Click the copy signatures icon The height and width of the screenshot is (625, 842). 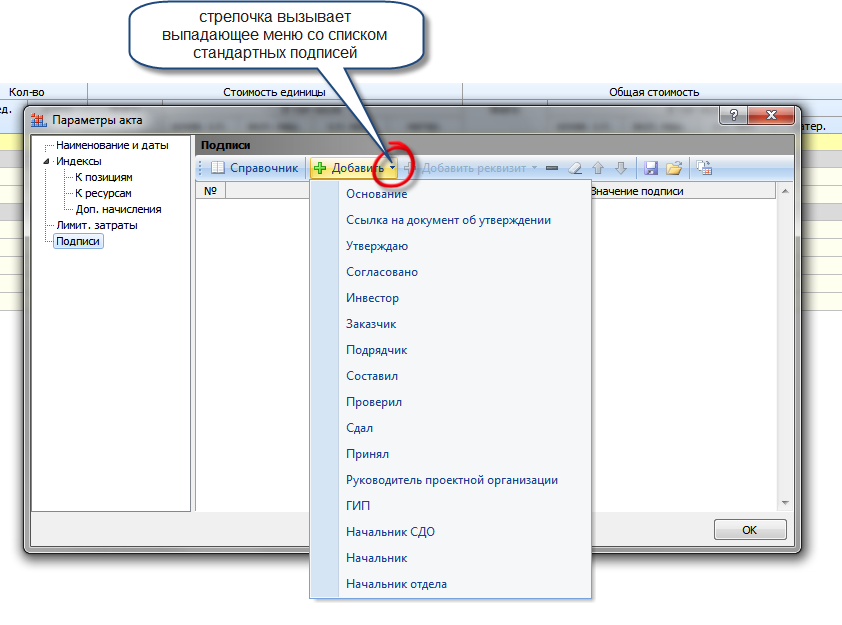pos(704,168)
